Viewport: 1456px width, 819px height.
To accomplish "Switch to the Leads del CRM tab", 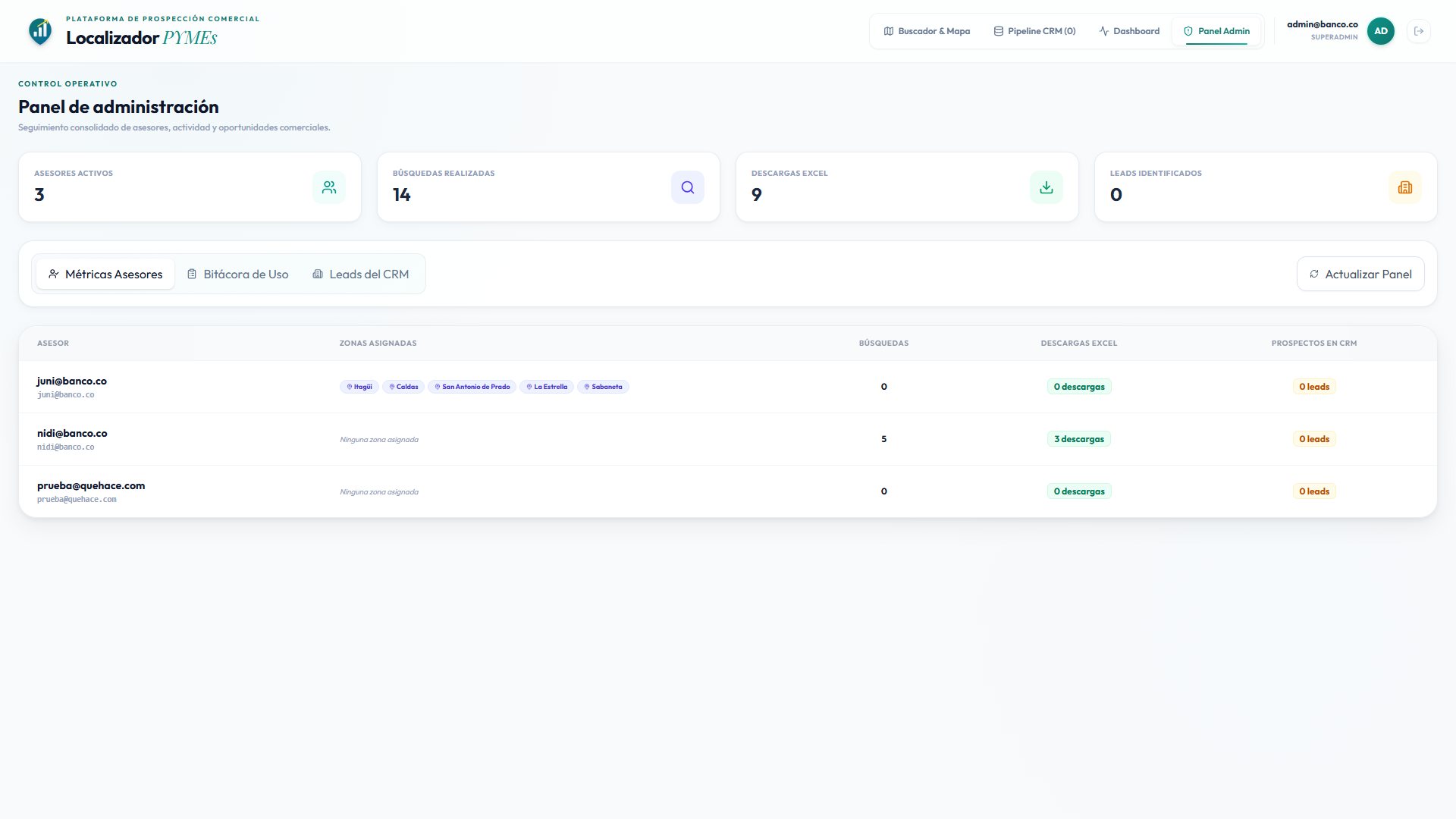I will pyautogui.click(x=361, y=274).
